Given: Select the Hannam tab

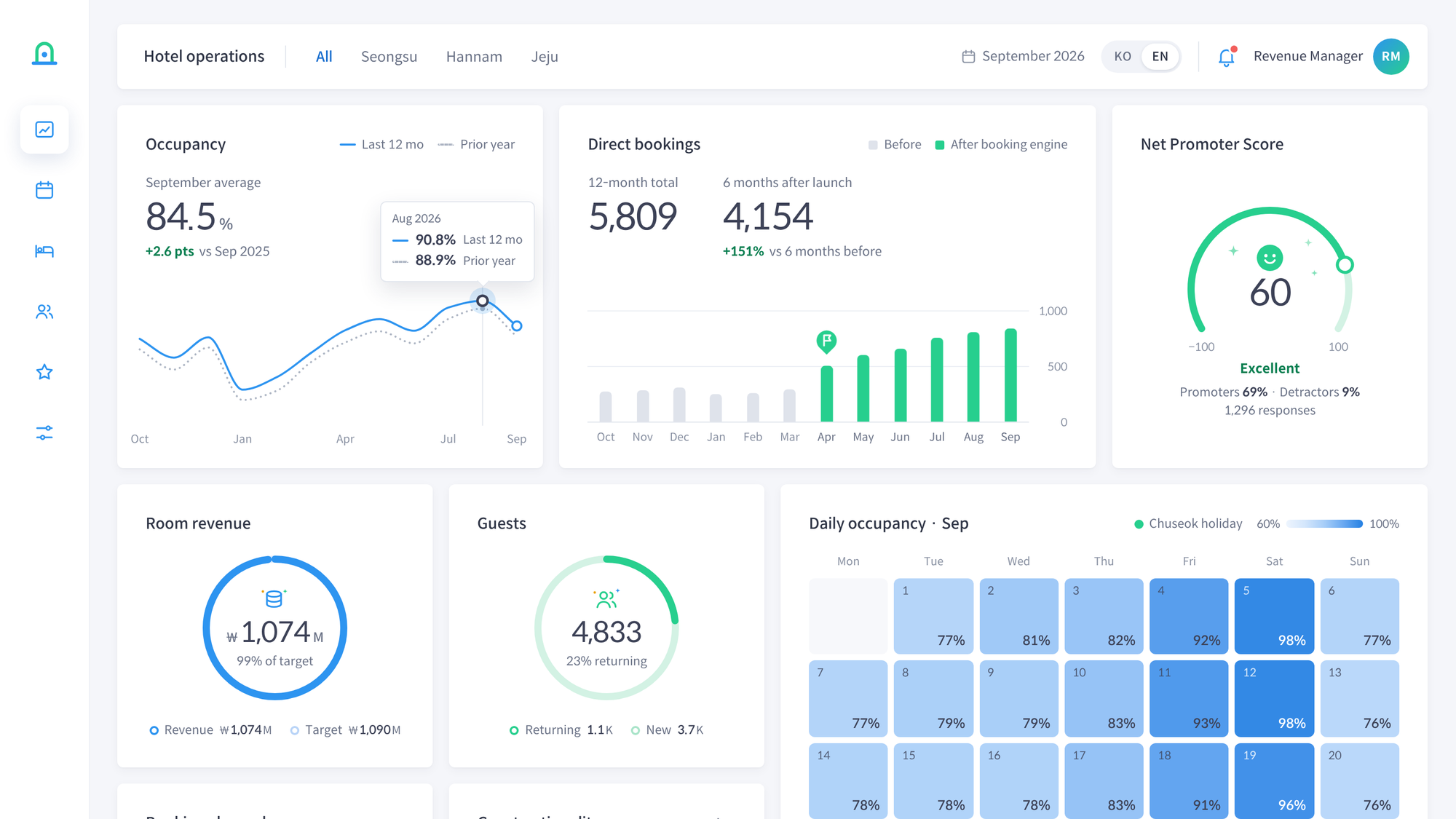Looking at the screenshot, I should (x=474, y=57).
